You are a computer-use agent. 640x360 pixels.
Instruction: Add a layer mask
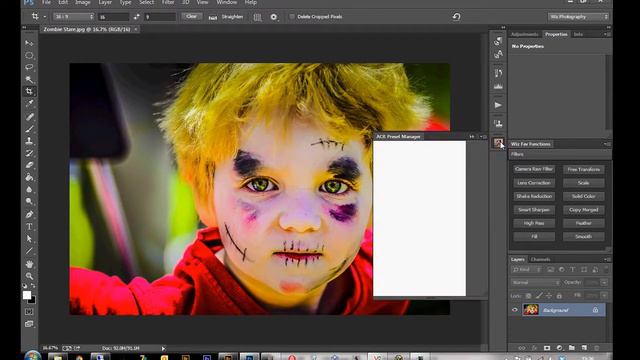click(x=547, y=348)
